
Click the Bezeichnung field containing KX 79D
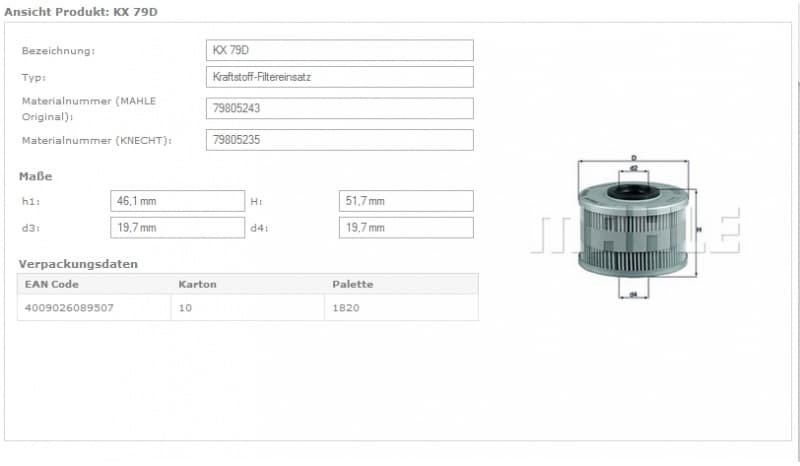click(340, 50)
